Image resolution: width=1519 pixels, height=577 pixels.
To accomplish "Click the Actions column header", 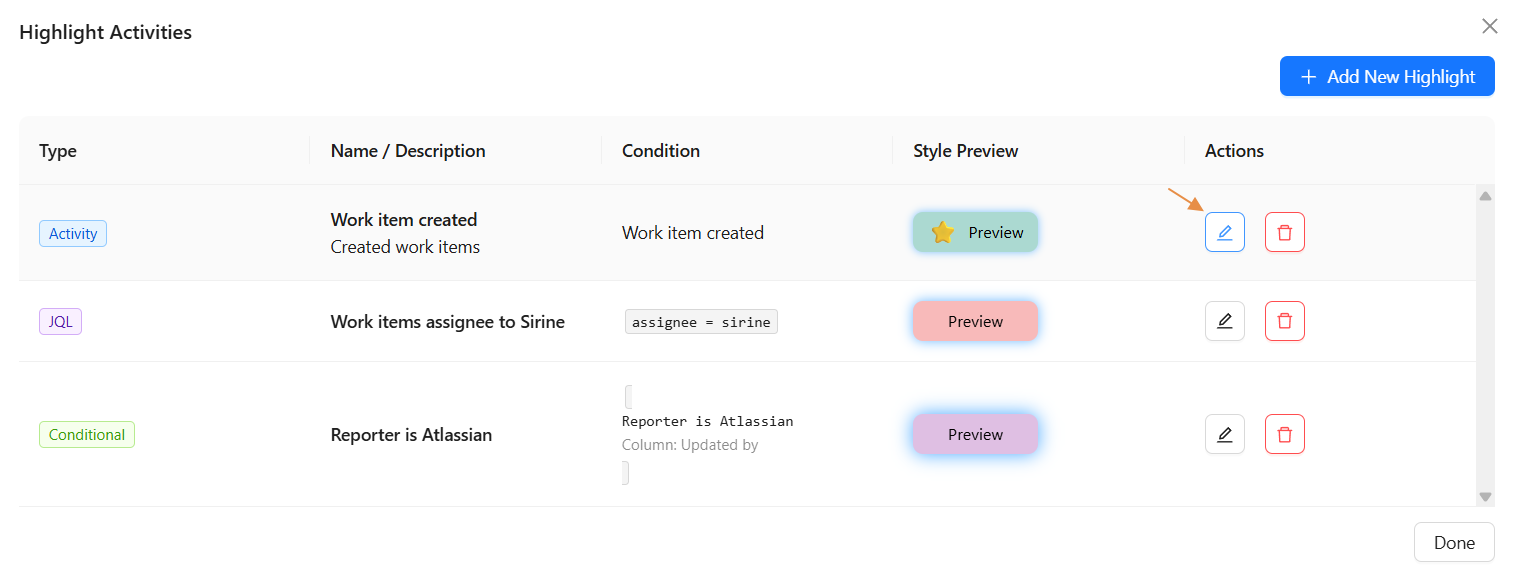I will point(1234,151).
